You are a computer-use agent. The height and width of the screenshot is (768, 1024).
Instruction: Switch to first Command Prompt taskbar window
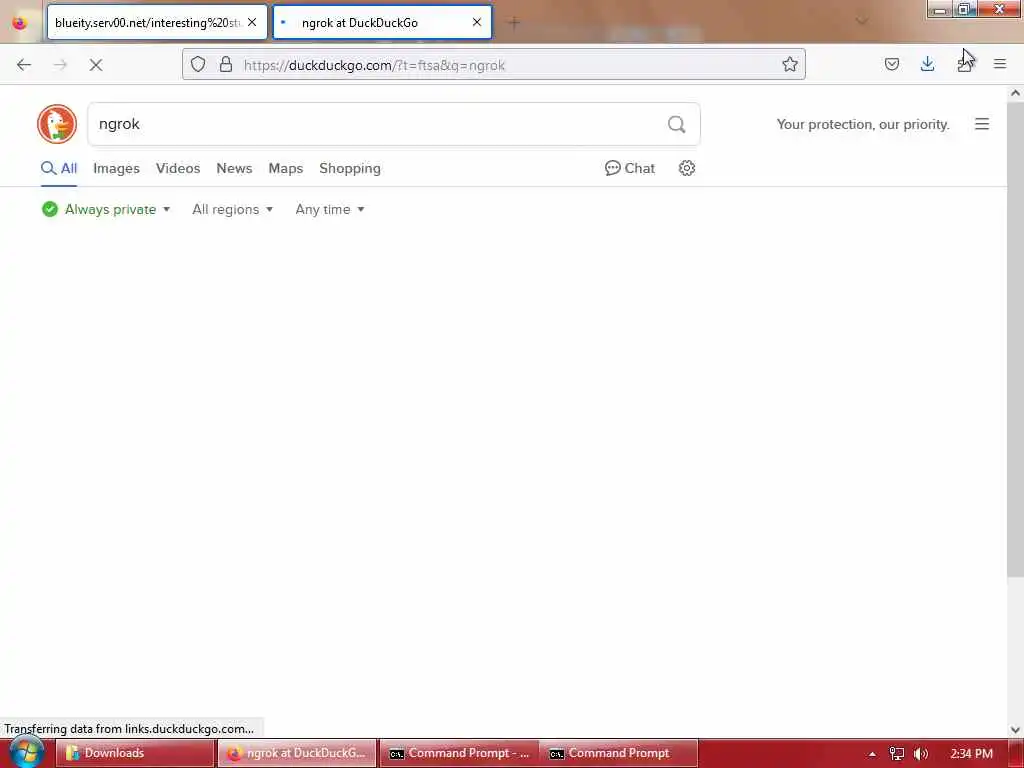pyautogui.click(x=458, y=753)
